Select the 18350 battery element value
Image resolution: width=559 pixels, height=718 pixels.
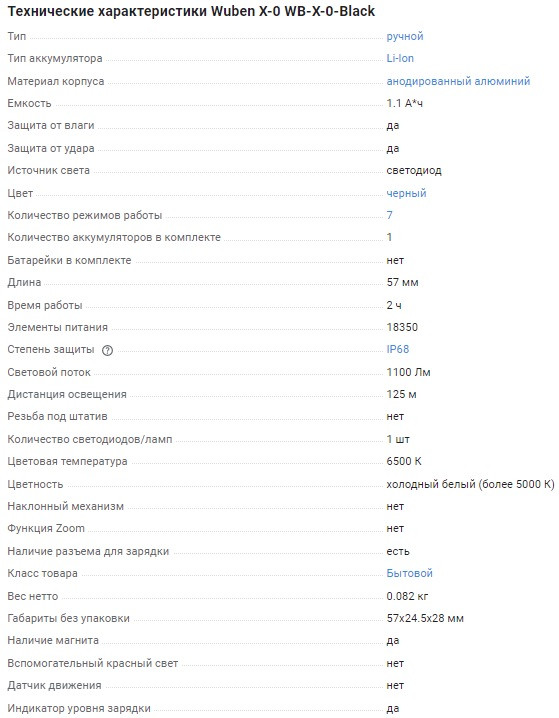[402, 327]
